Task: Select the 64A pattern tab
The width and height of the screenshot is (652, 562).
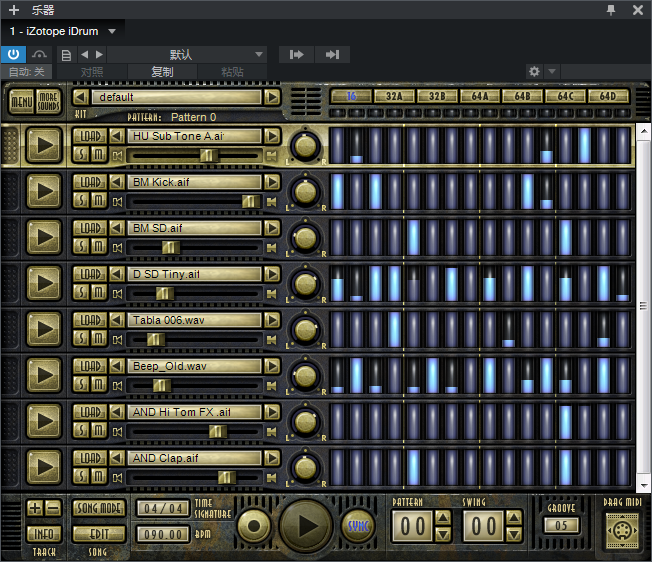Action: (480, 96)
